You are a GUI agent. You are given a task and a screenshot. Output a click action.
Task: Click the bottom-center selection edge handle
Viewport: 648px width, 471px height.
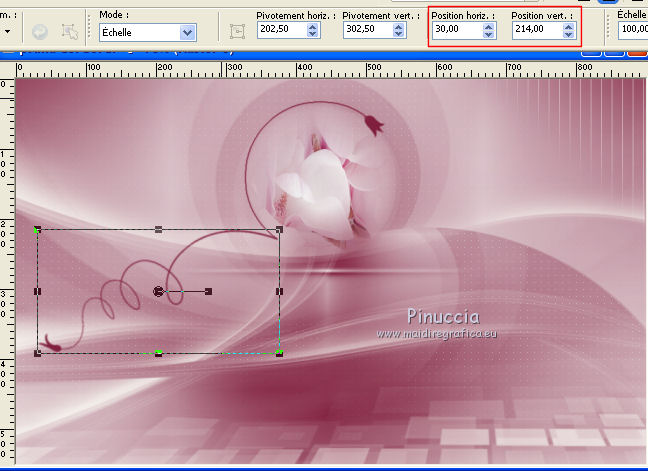click(x=158, y=353)
